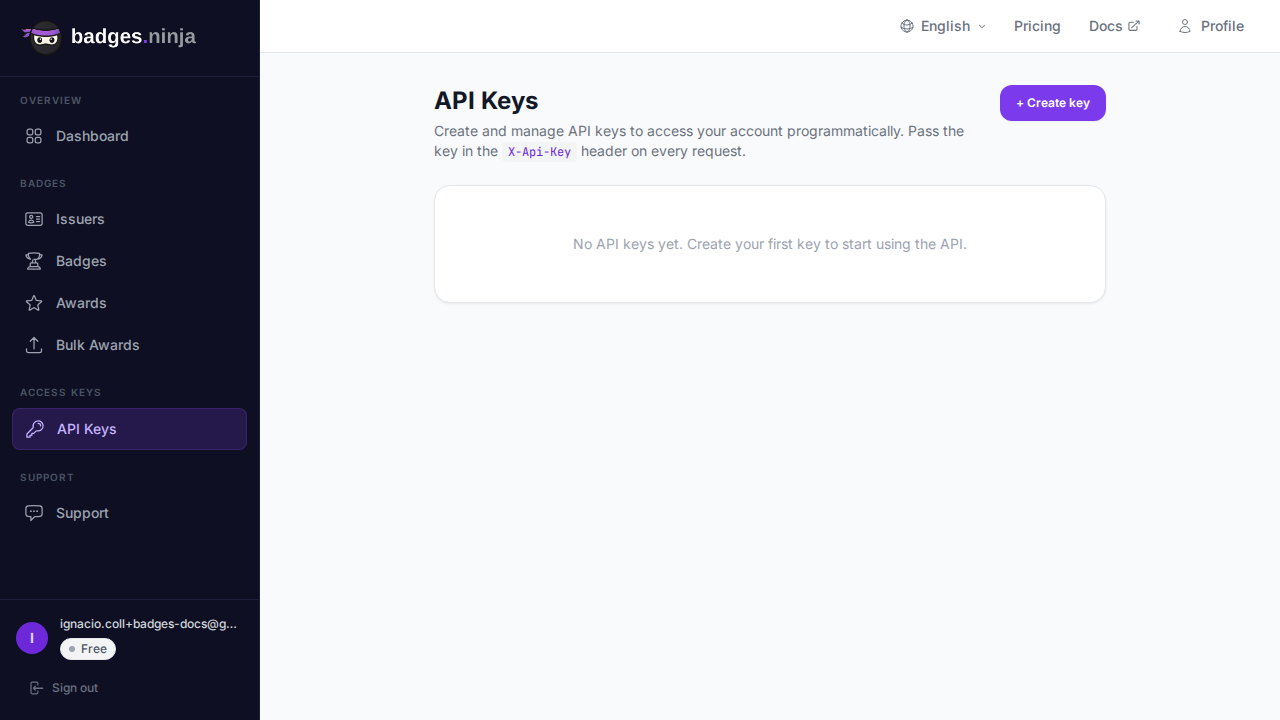Click the API Keys key icon
Image resolution: width=1280 pixels, height=720 pixels.
(35, 429)
